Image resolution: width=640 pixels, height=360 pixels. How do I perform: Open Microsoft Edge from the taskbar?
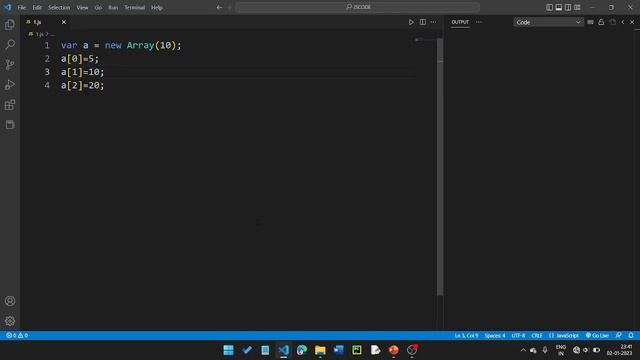302,350
